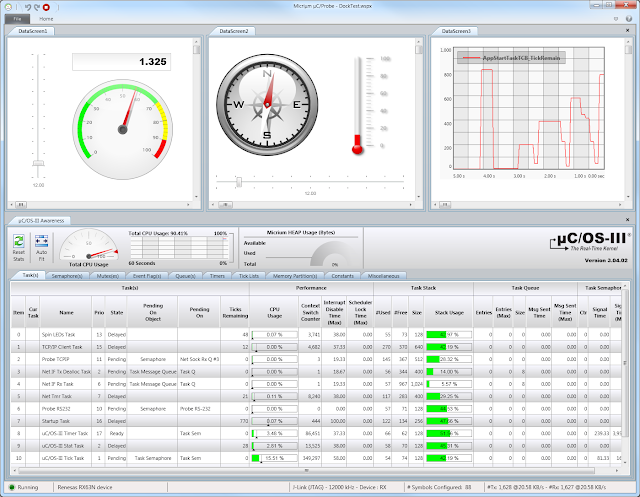Screen dimensions: 640x497
Task: Click DataScreen1 scroll-down arrow
Action: pos(196,197)
